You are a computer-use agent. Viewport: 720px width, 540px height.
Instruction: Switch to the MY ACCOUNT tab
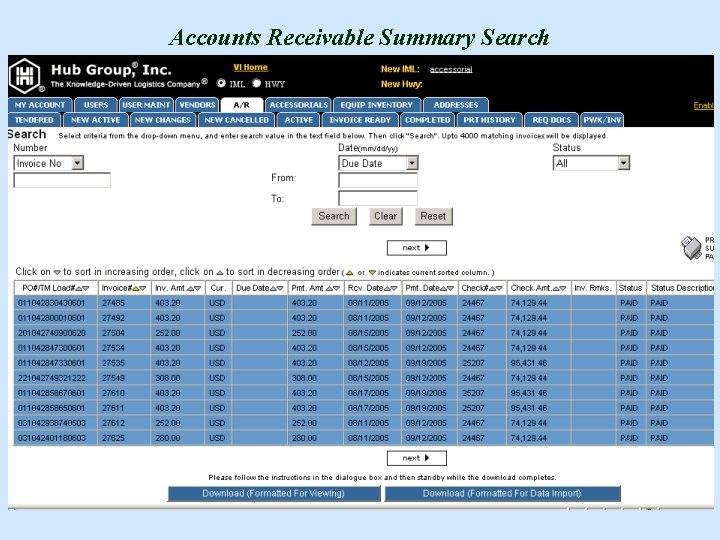[x=40, y=105]
